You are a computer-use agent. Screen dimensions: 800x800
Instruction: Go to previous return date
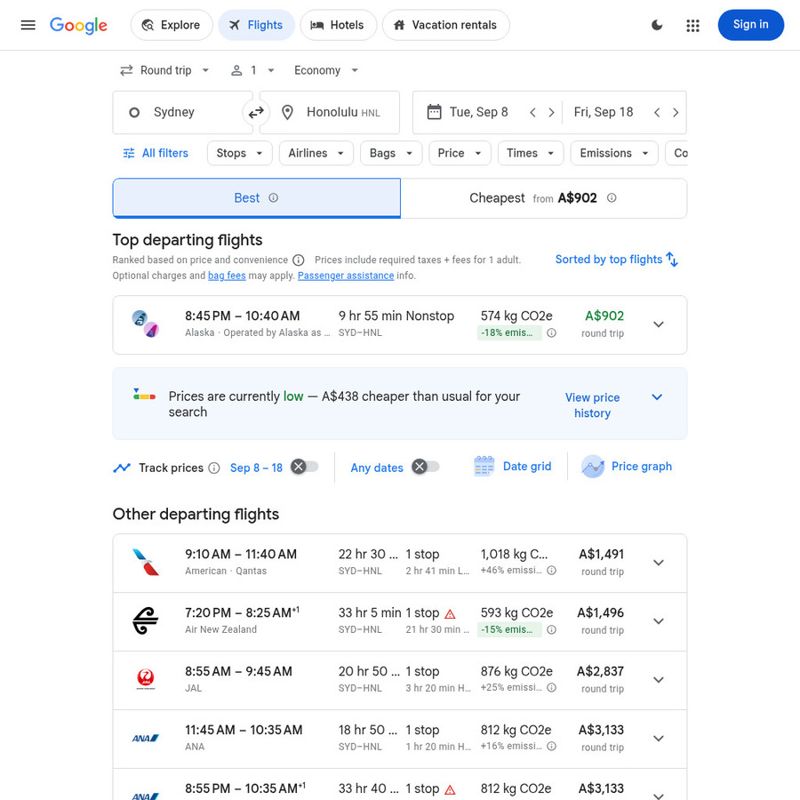pos(657,112)
